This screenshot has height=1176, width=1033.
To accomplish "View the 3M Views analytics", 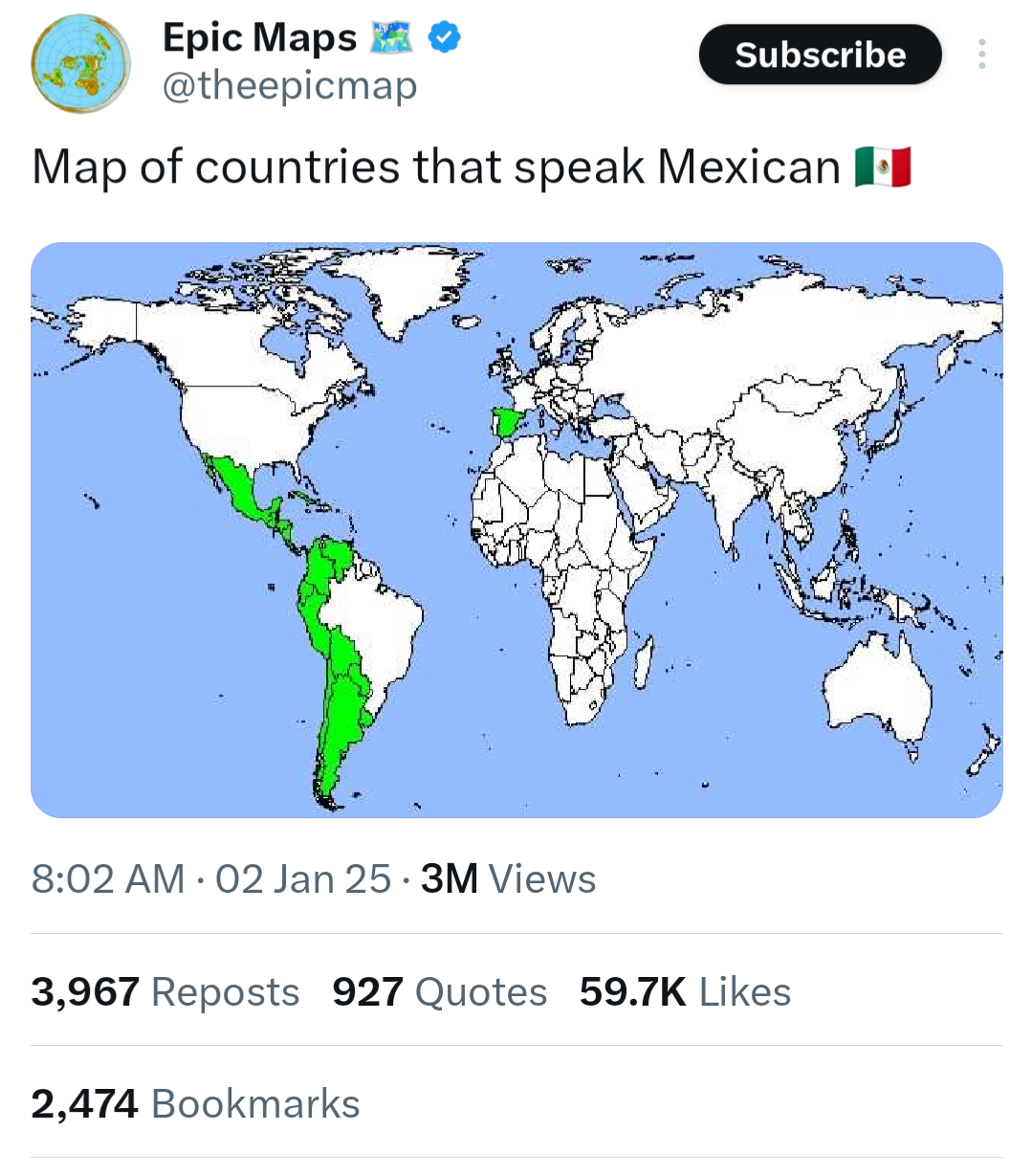I will [508, 878].
